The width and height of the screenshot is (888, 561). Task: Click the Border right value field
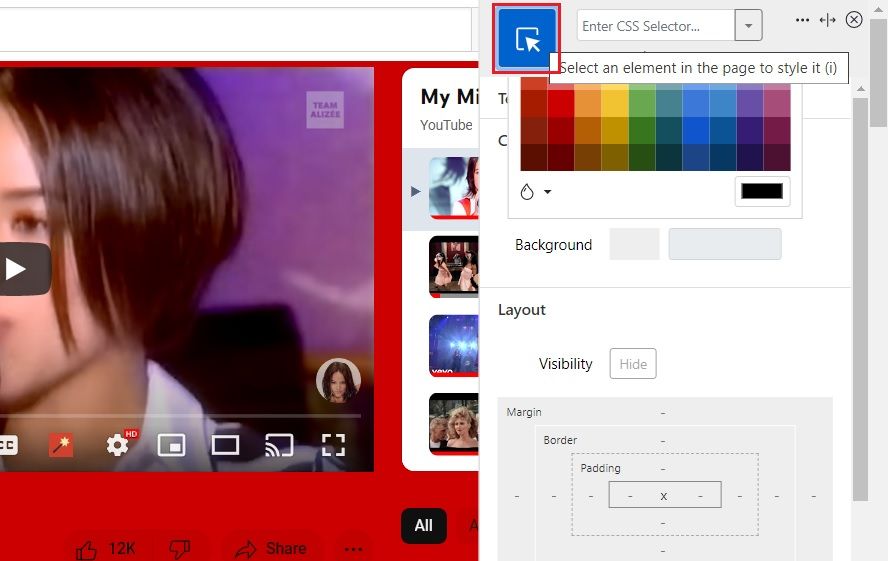click(x=776, y=496)
